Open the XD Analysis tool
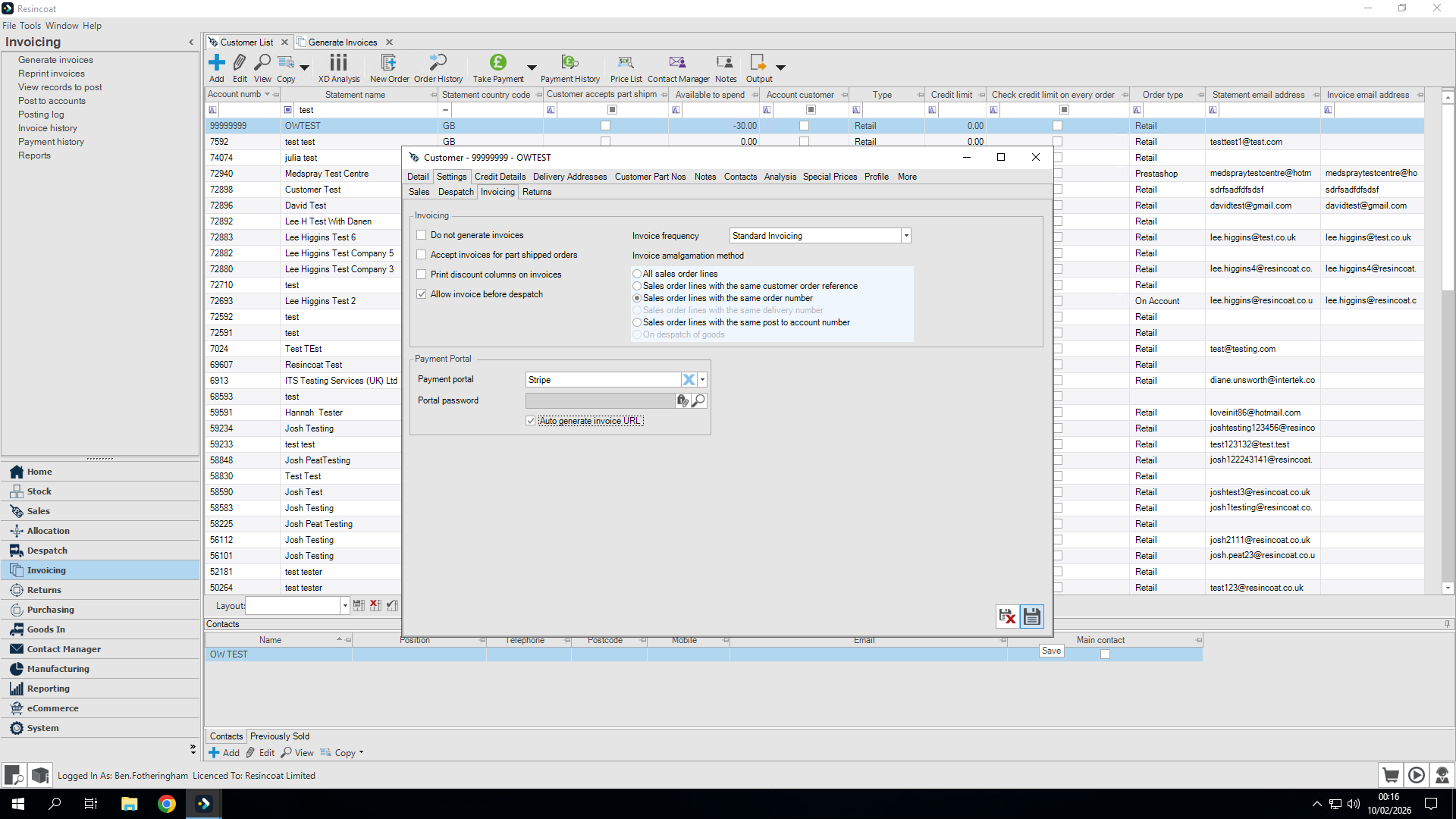 tap(338, 67)
